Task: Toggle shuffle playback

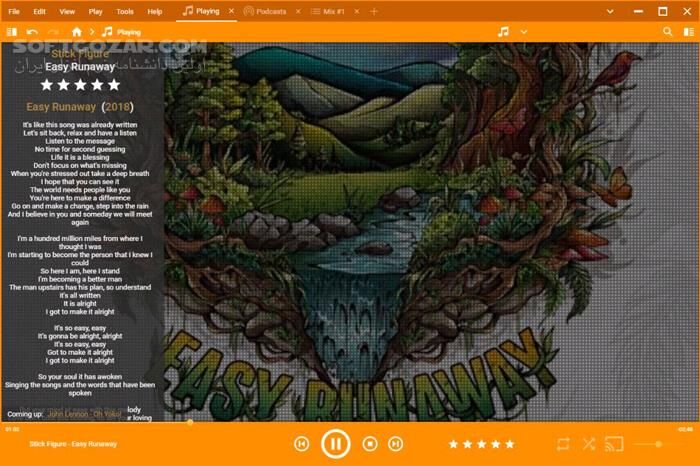Action: point(588,443)
